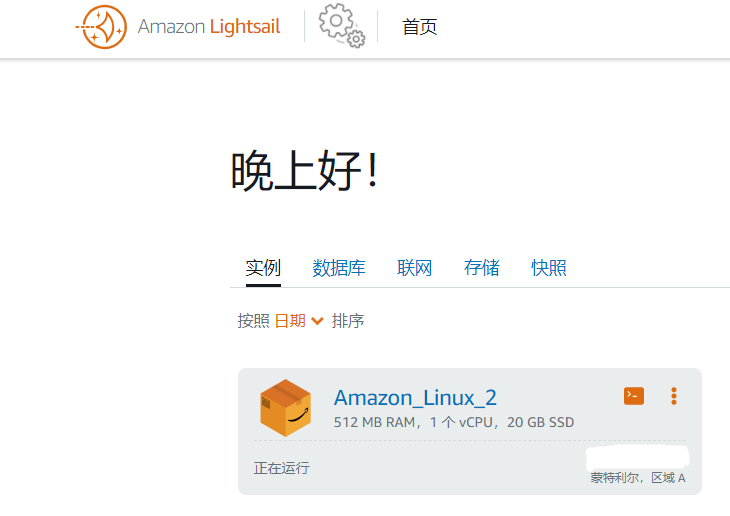
Task: Expand the orange chevron beside 日期
Action: point(317,321)
